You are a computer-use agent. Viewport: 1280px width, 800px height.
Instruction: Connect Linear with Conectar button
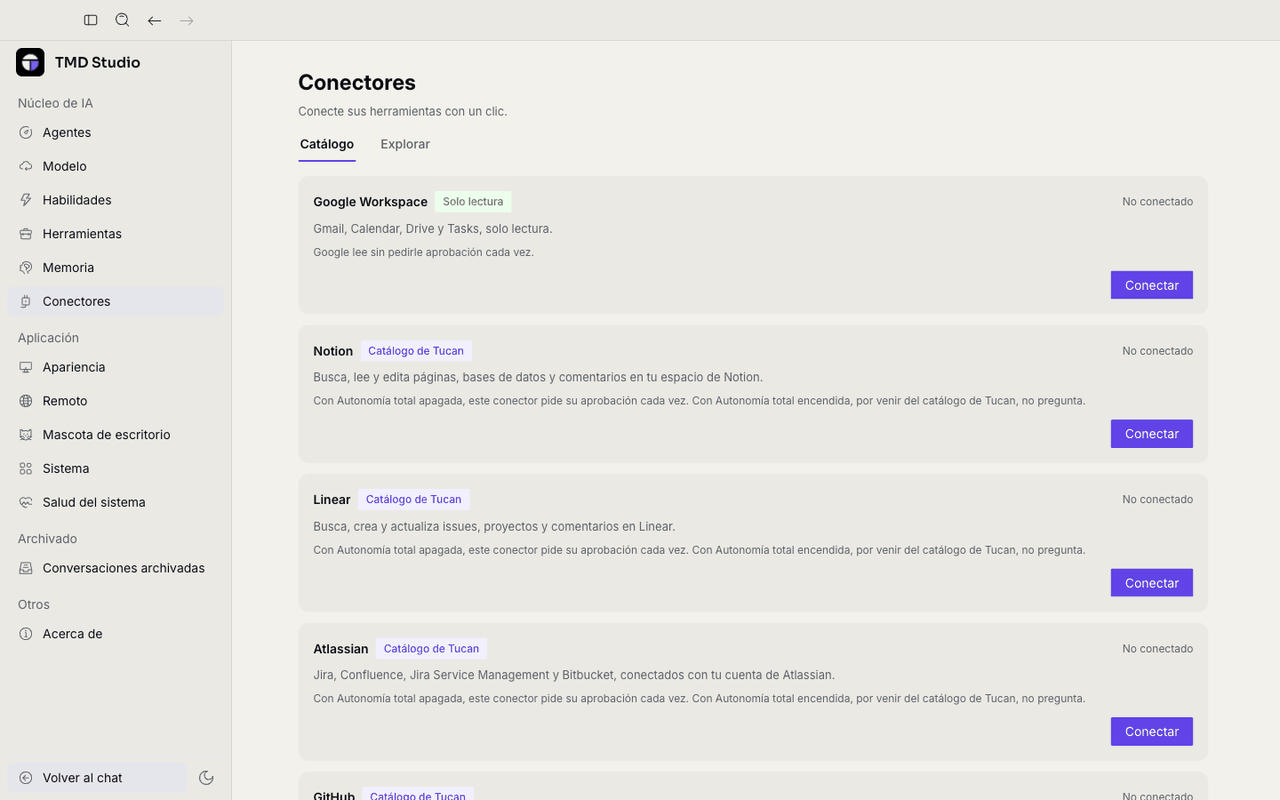tap(1152, 583)
